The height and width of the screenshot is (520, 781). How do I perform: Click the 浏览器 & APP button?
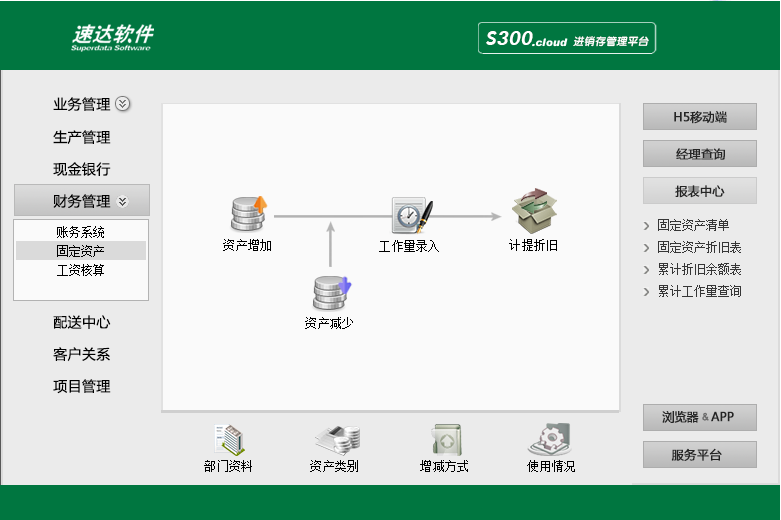click(x=700, y=417)
